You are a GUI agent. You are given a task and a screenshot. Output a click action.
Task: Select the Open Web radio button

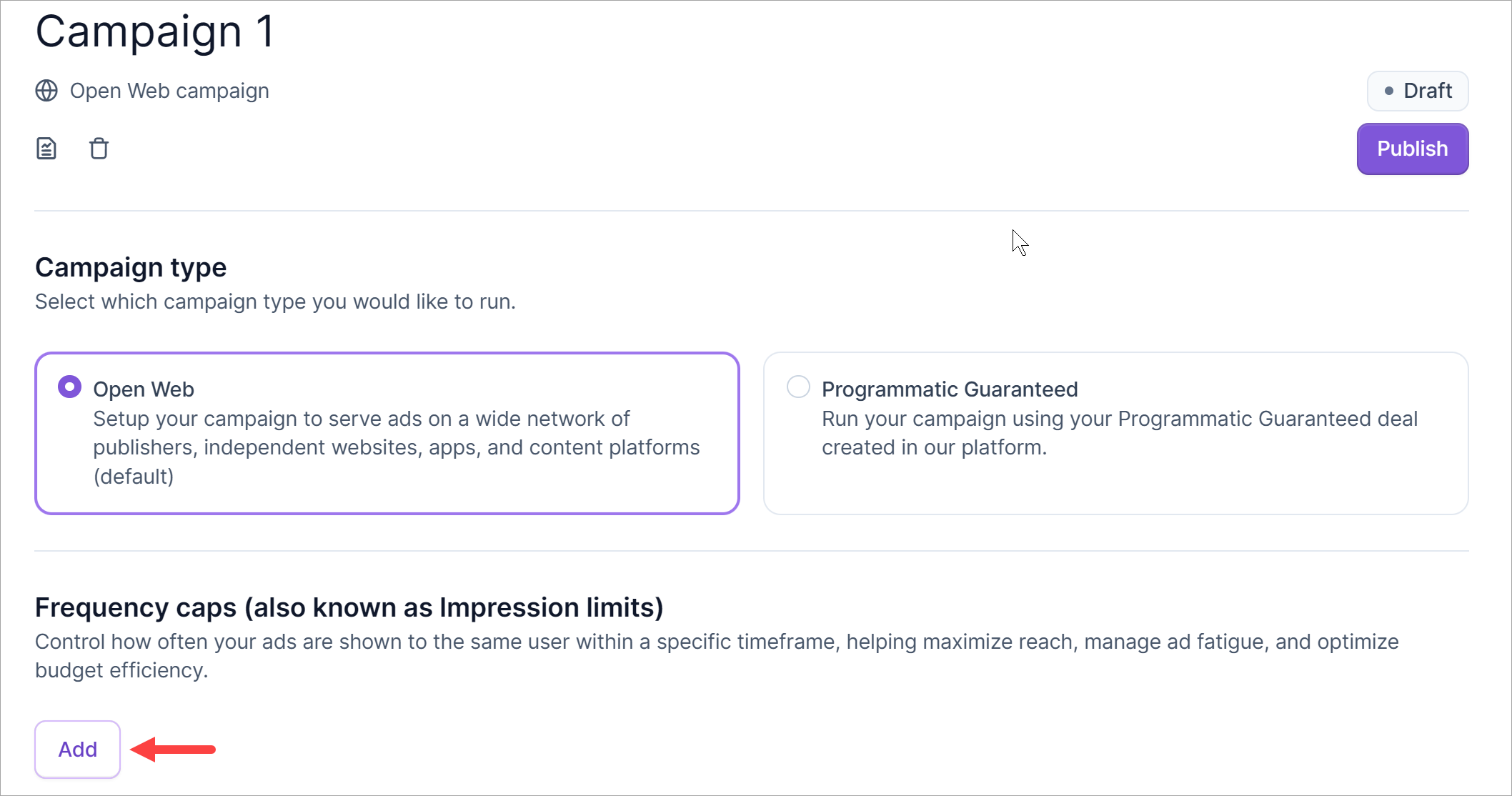point(69,387)
